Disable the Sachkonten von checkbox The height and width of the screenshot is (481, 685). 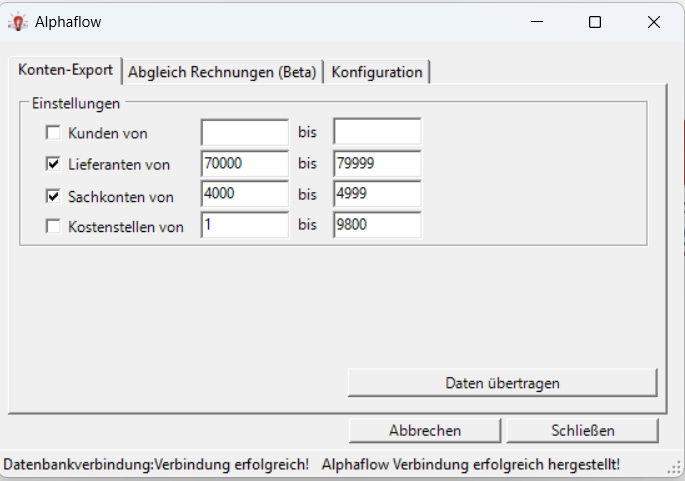click(53, 196)
